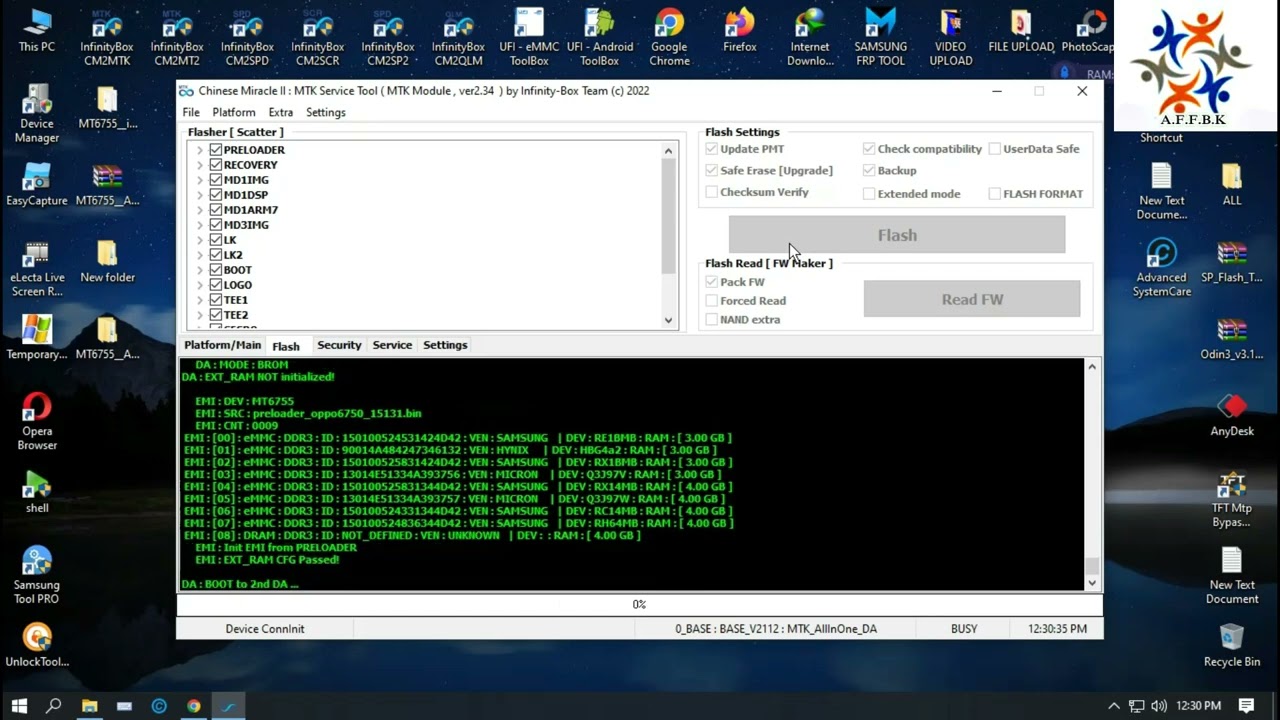Launch InfinityBox CM2SP2 shortcut
This screenshot has width=1280, height=720.
pos(388,38)
